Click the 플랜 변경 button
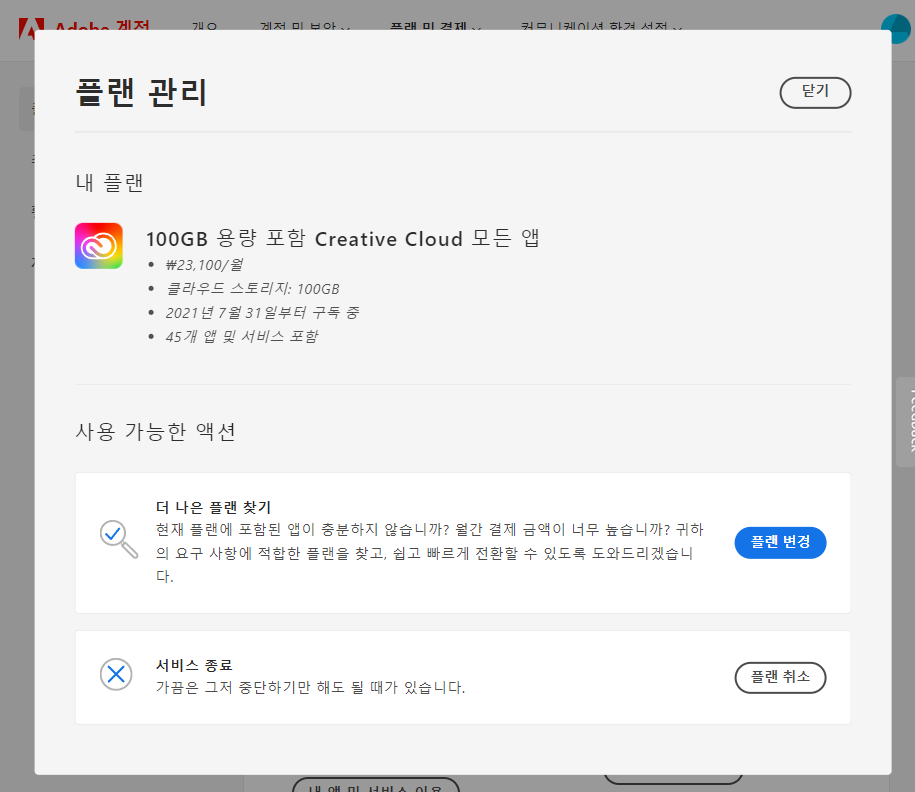Viewport: 915px width, 792px height. (x=780, y=542)
